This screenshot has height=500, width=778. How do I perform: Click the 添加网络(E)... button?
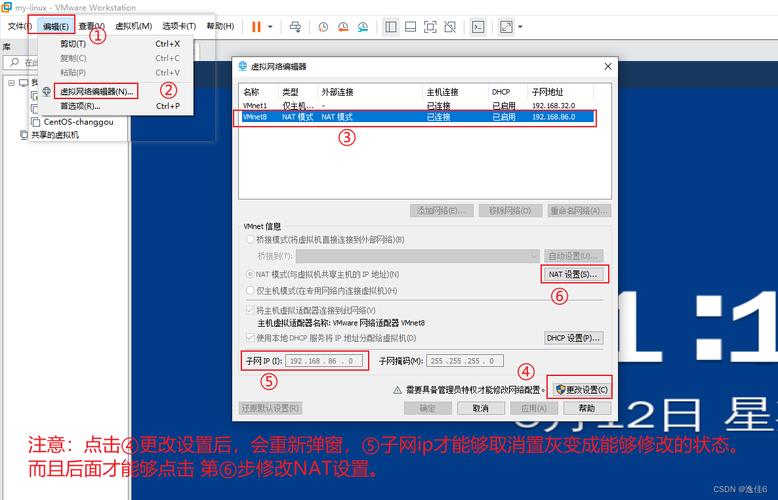442,210
